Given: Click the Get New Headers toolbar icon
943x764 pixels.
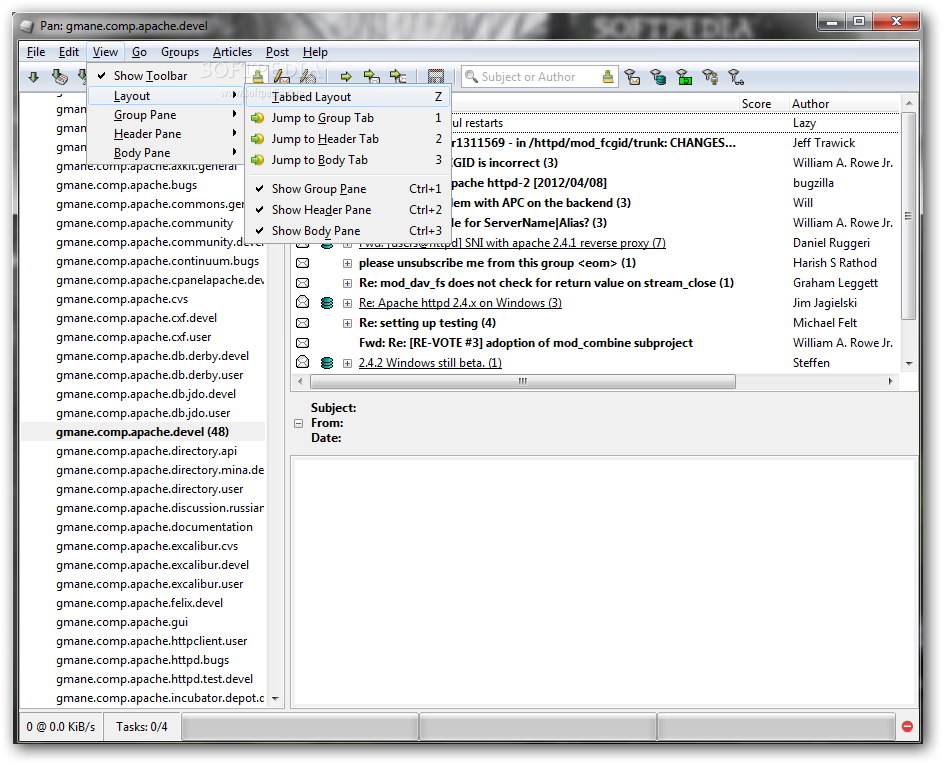Looking at the screenshot, I should (34, 77).
